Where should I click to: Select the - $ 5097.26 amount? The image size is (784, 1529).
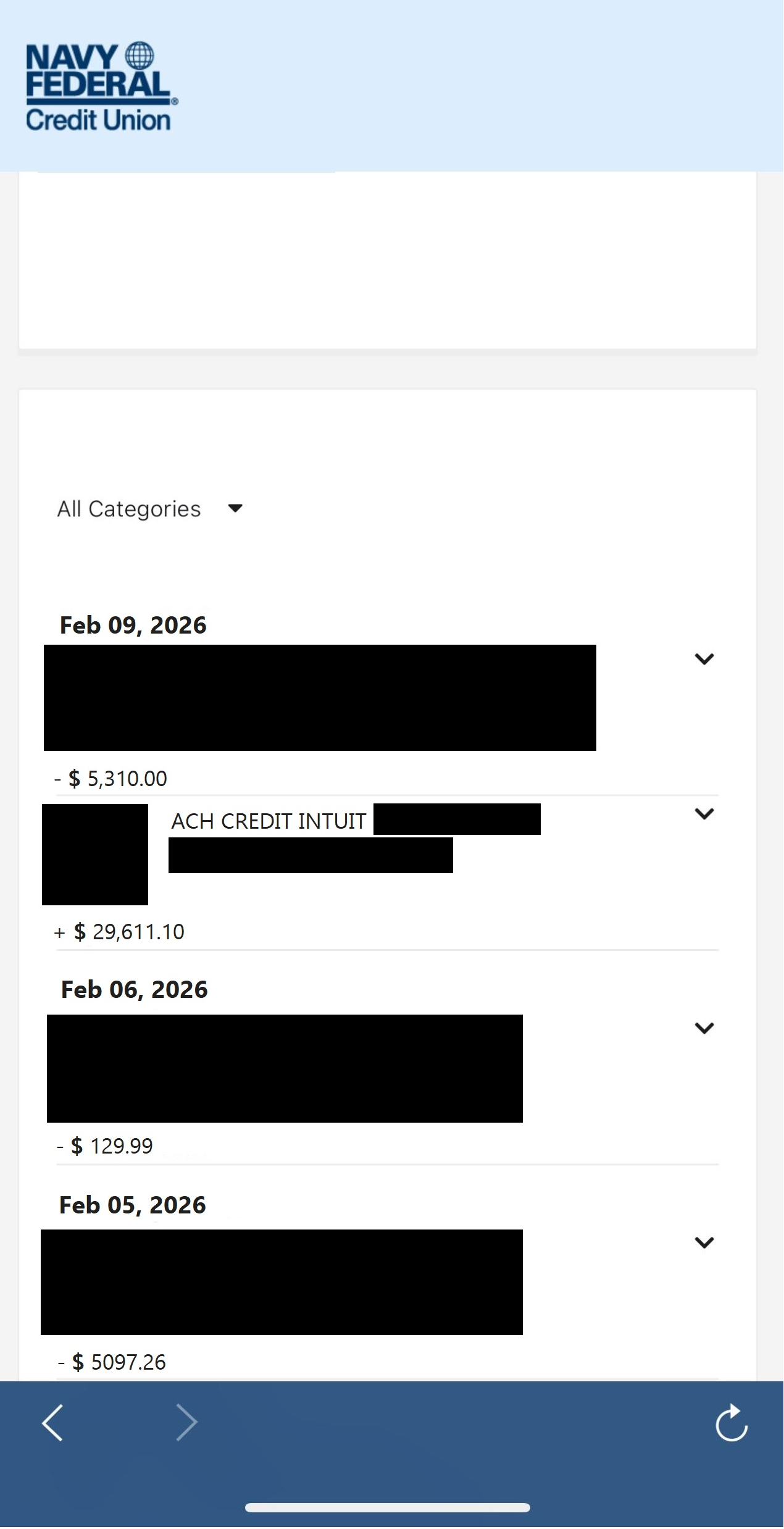coord(112,1362)
